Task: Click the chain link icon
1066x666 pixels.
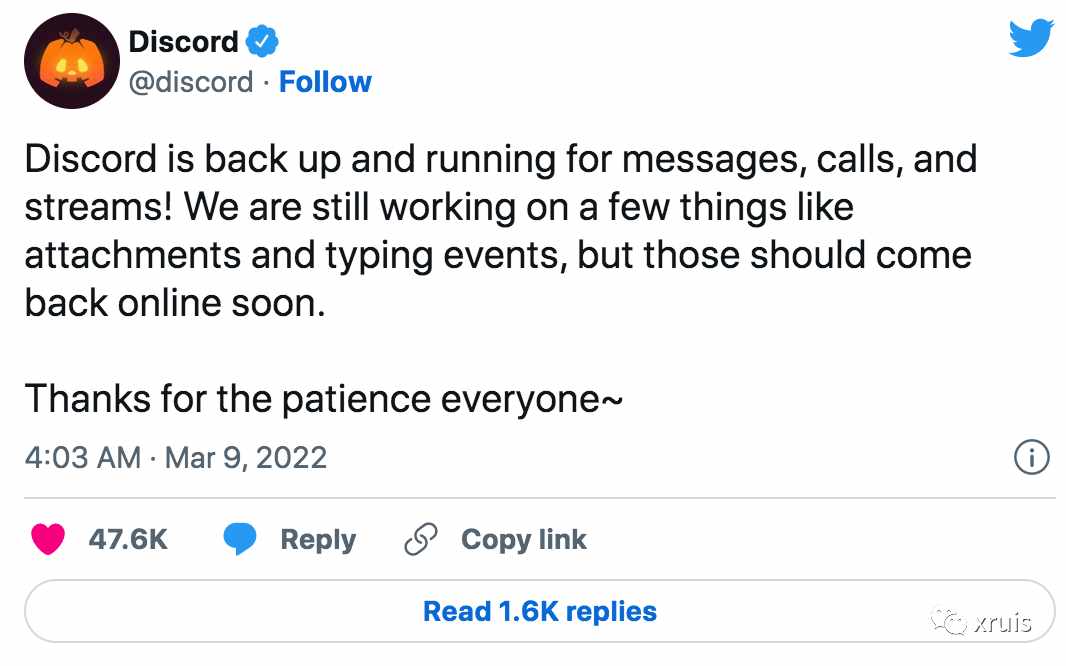Action: [x=421, y=540]
